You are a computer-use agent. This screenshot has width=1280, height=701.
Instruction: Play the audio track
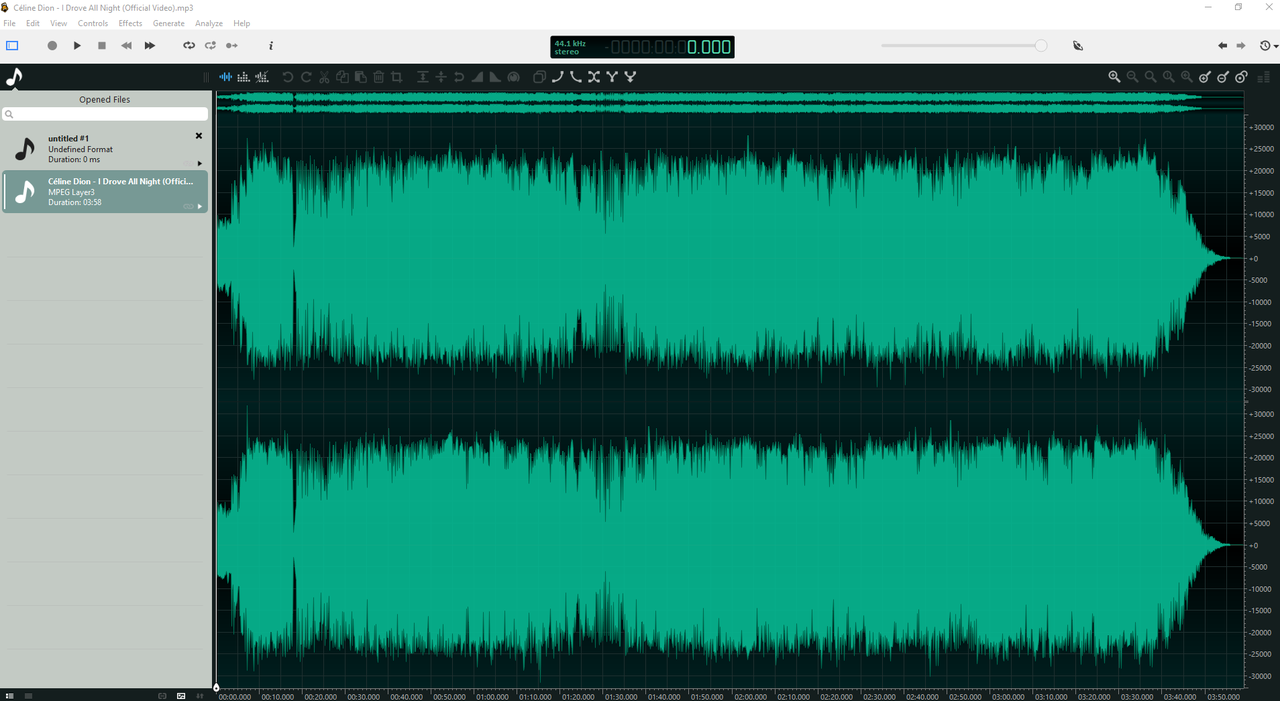77,45
